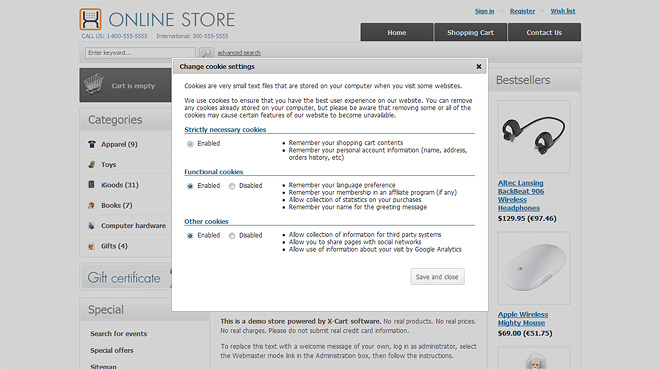The image size is (660, 369).
Task: Click the Sign in link
Action: pos(484,11)
